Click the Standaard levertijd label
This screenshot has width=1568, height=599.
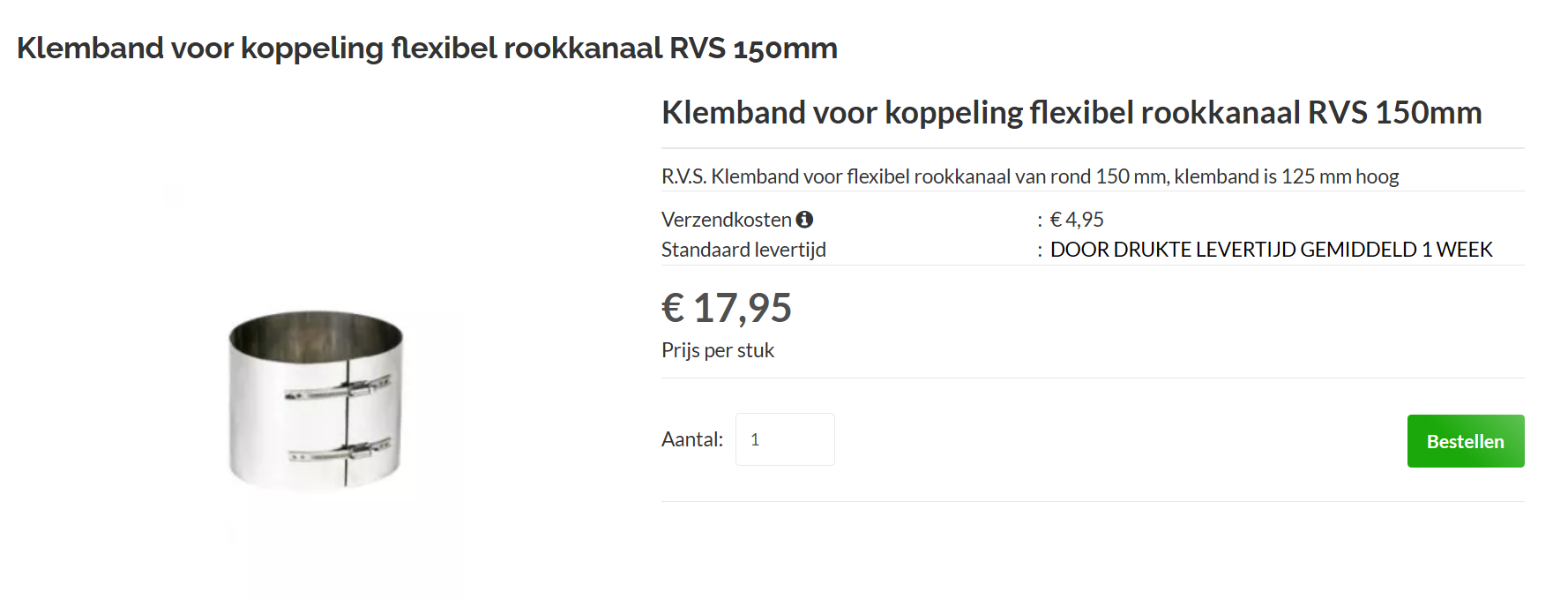[743, 250]
